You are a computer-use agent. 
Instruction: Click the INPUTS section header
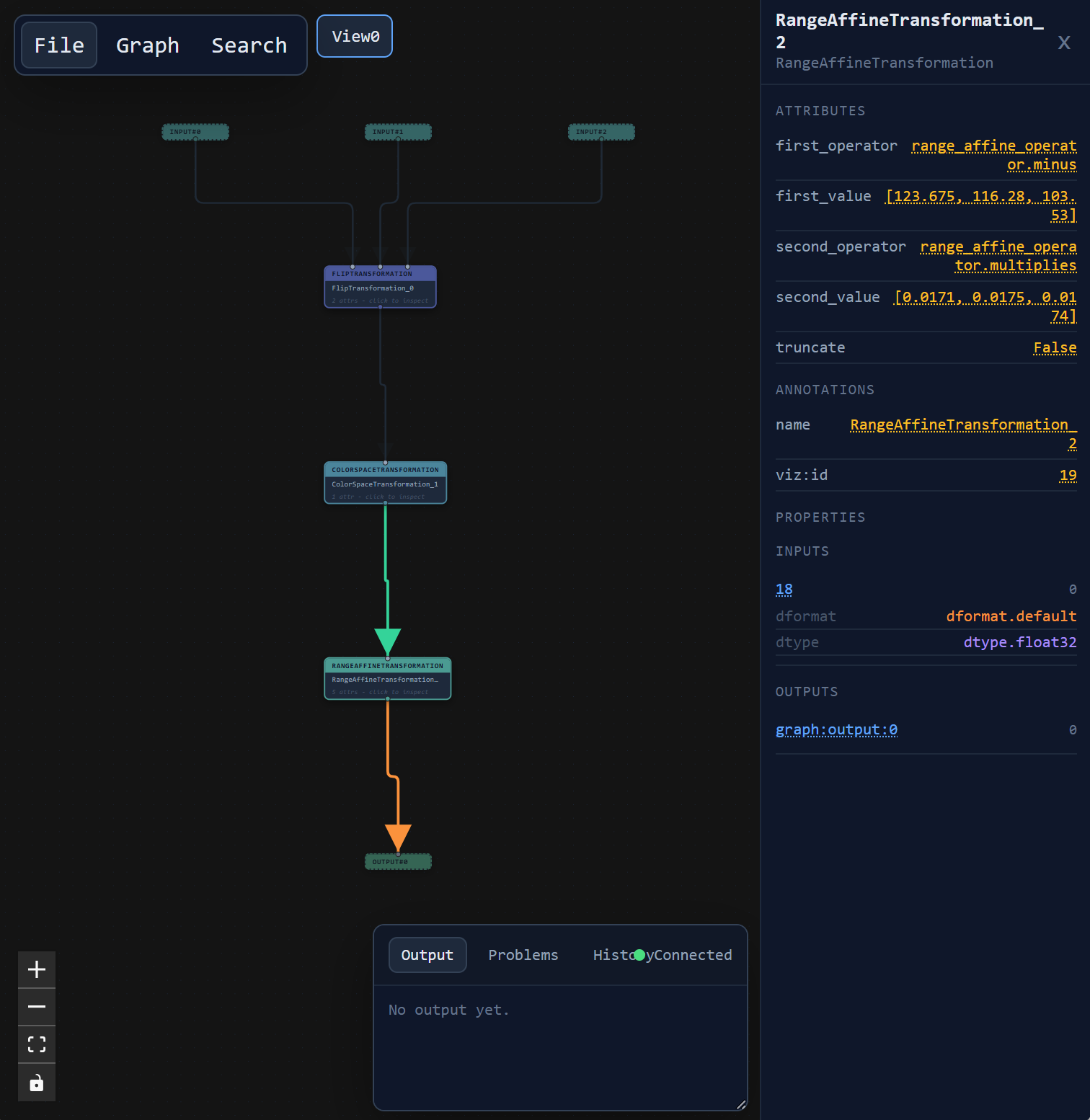tap(802, 551)
